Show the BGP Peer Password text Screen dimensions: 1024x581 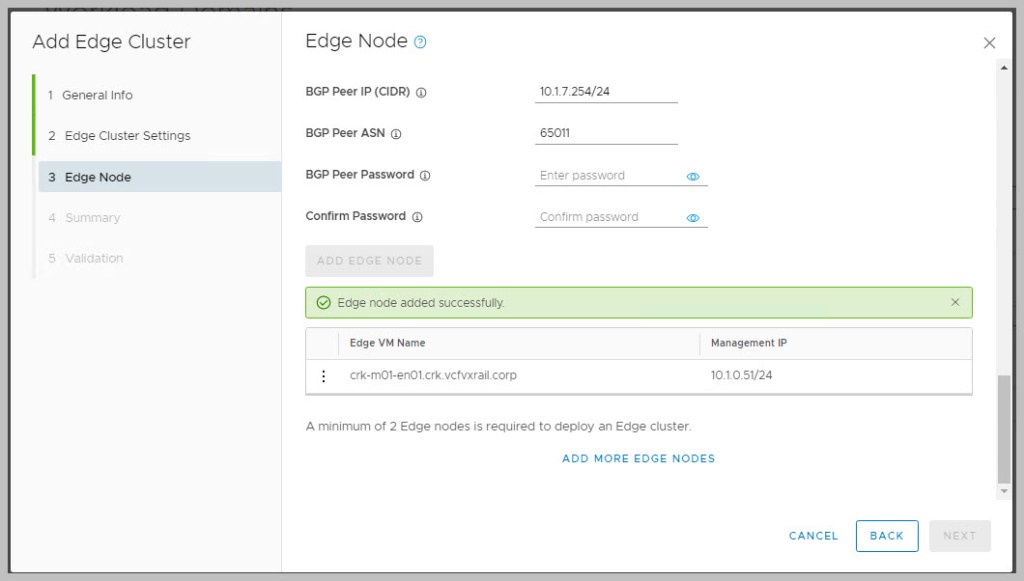click(x=693, y=176)
